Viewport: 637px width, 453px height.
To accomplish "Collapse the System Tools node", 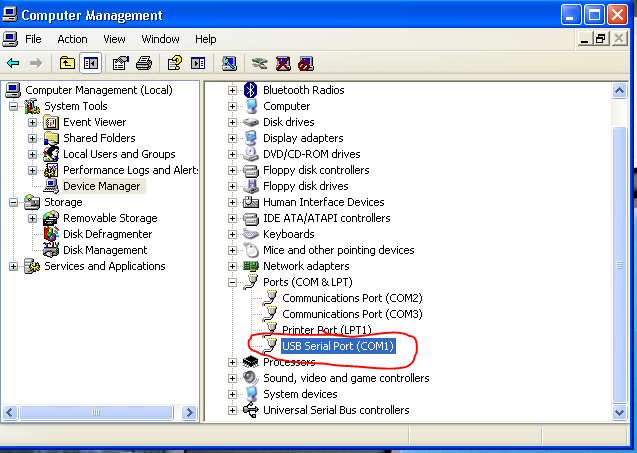I will click(13, 106).
